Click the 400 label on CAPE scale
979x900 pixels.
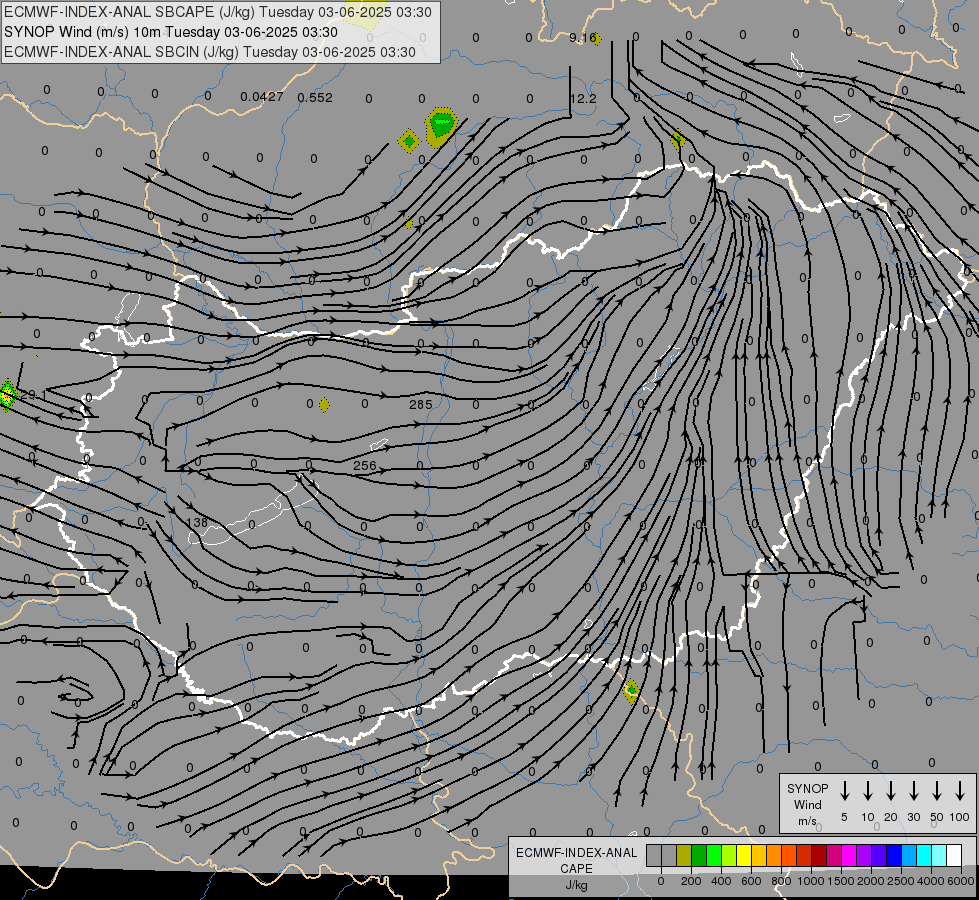[x=721, y=881]
